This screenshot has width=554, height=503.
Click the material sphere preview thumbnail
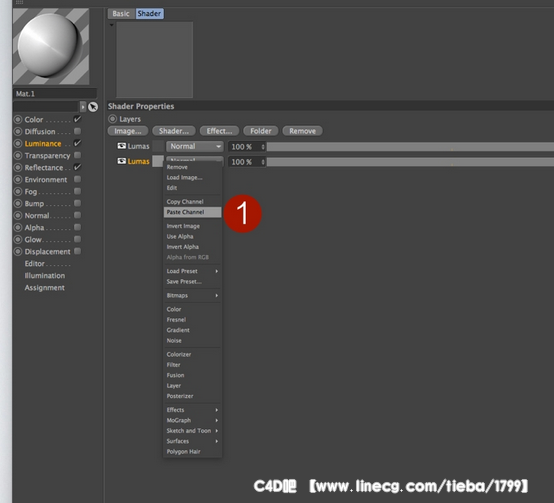pos(51,46)
